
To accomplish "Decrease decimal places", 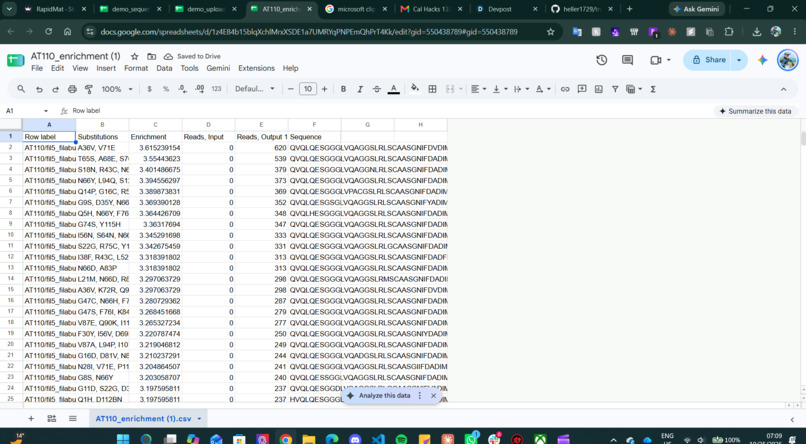I will pos(182,89).
